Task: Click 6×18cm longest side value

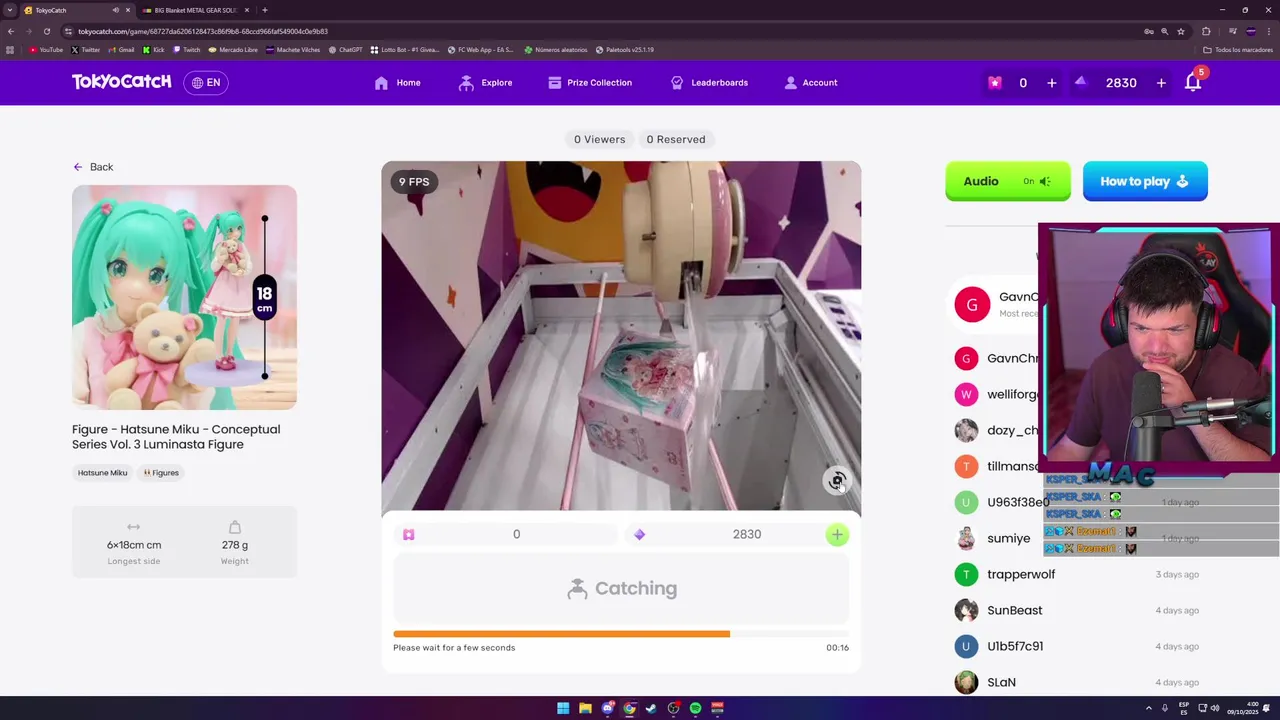Action: [134, 545]
